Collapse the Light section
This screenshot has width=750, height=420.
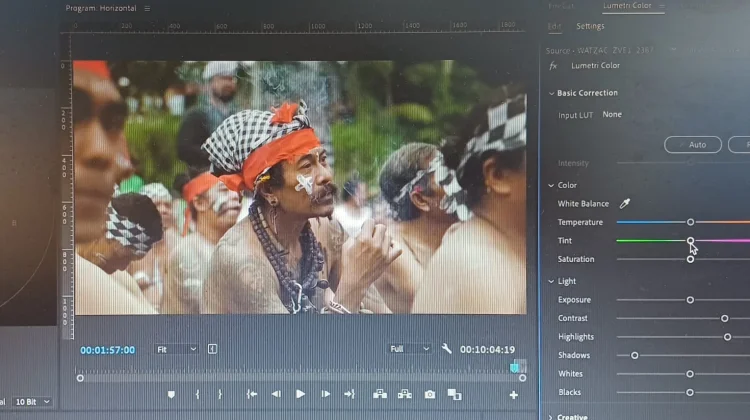click(551, 282)
